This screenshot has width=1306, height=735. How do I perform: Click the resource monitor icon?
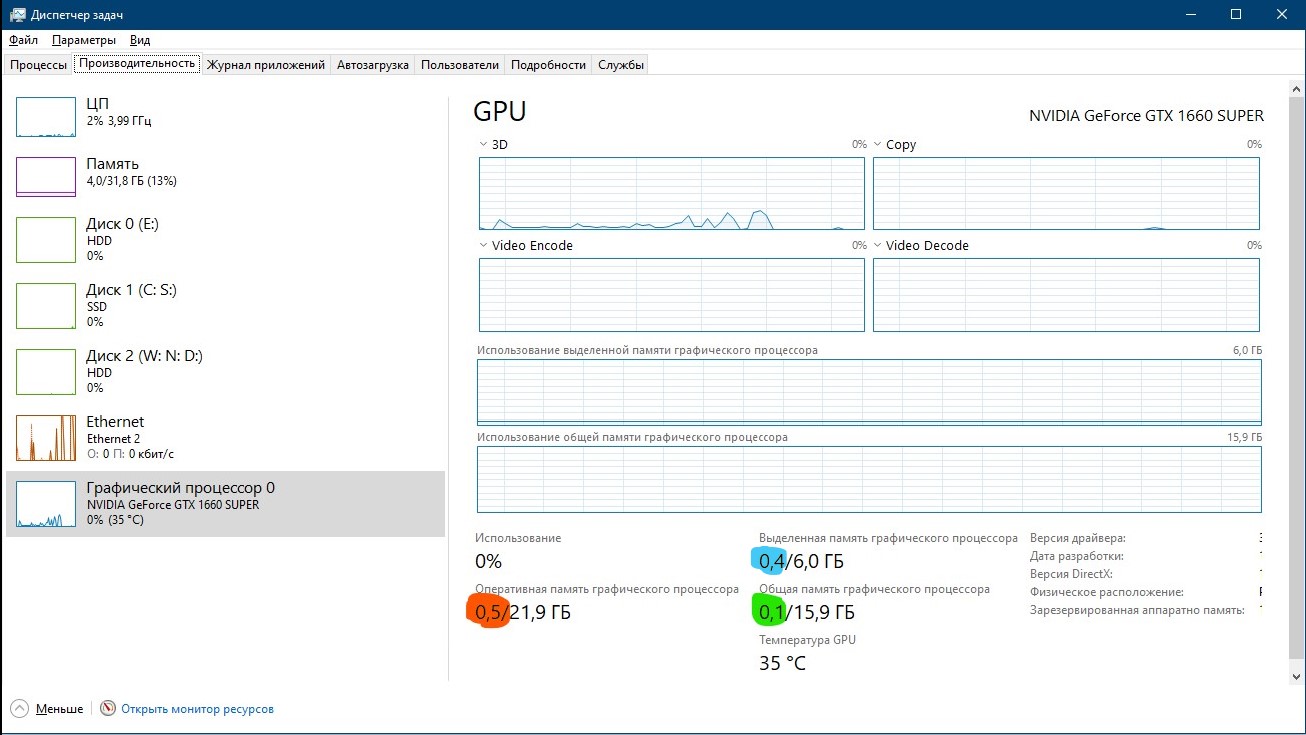point(108,708)
